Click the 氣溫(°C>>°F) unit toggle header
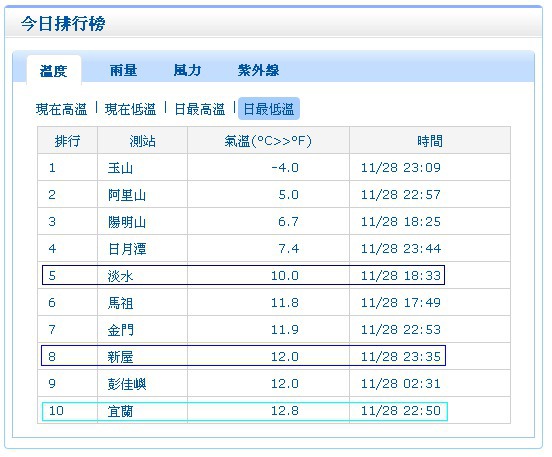 point(268,141)
